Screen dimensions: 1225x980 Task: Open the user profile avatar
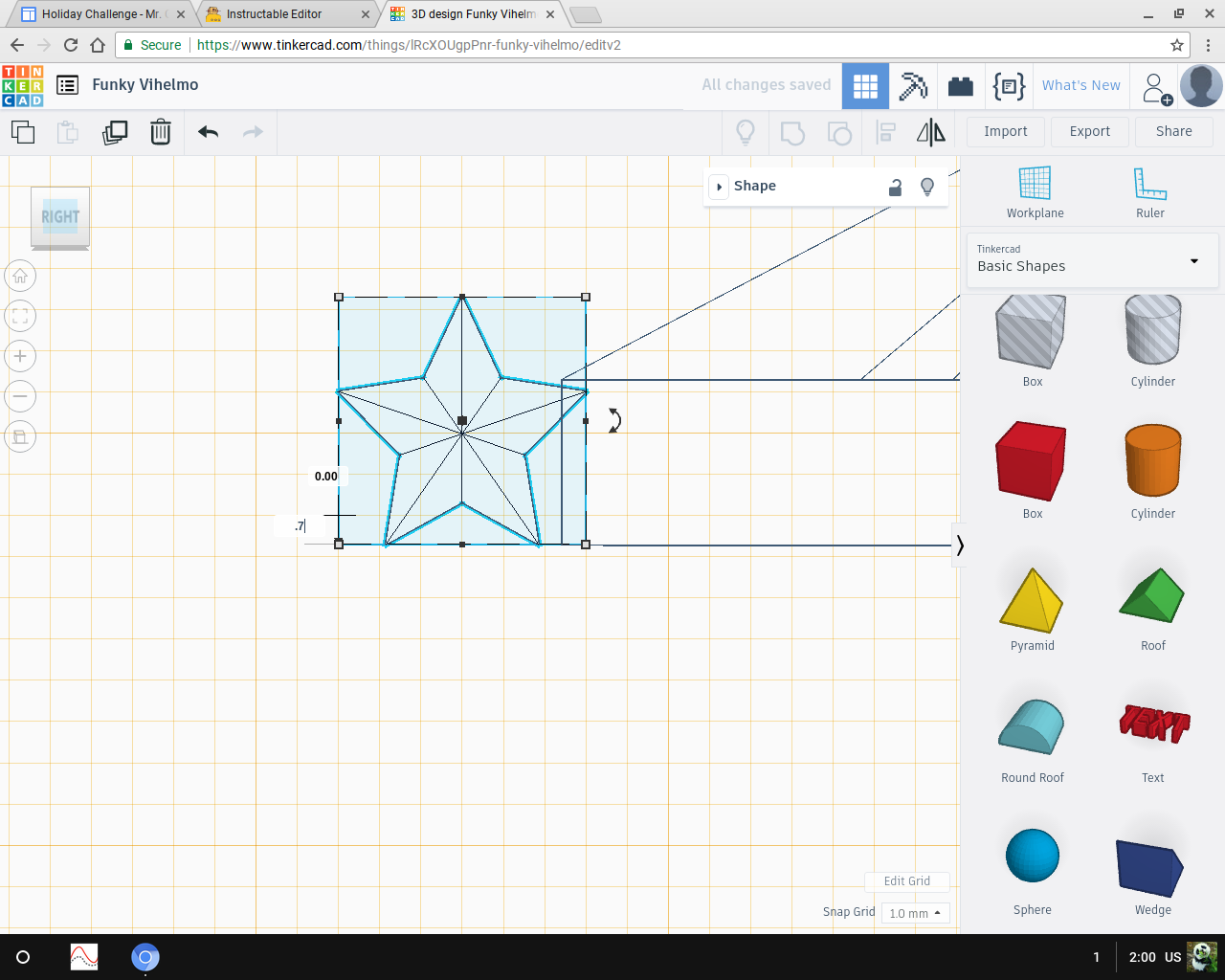point(1201,86)
